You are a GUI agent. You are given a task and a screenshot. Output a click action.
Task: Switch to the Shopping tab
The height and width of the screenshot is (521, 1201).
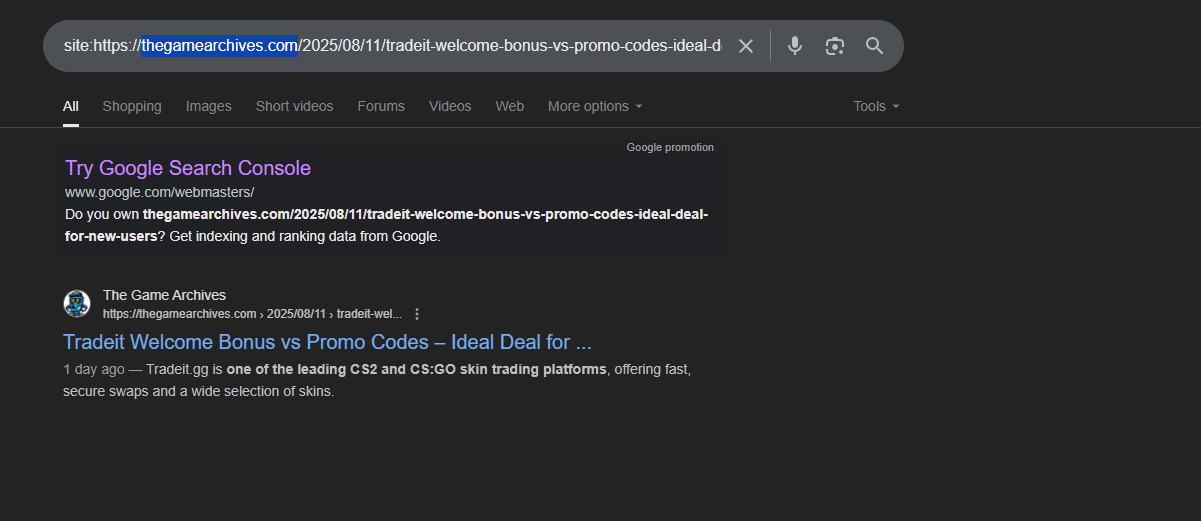click(x=132, y=106)
